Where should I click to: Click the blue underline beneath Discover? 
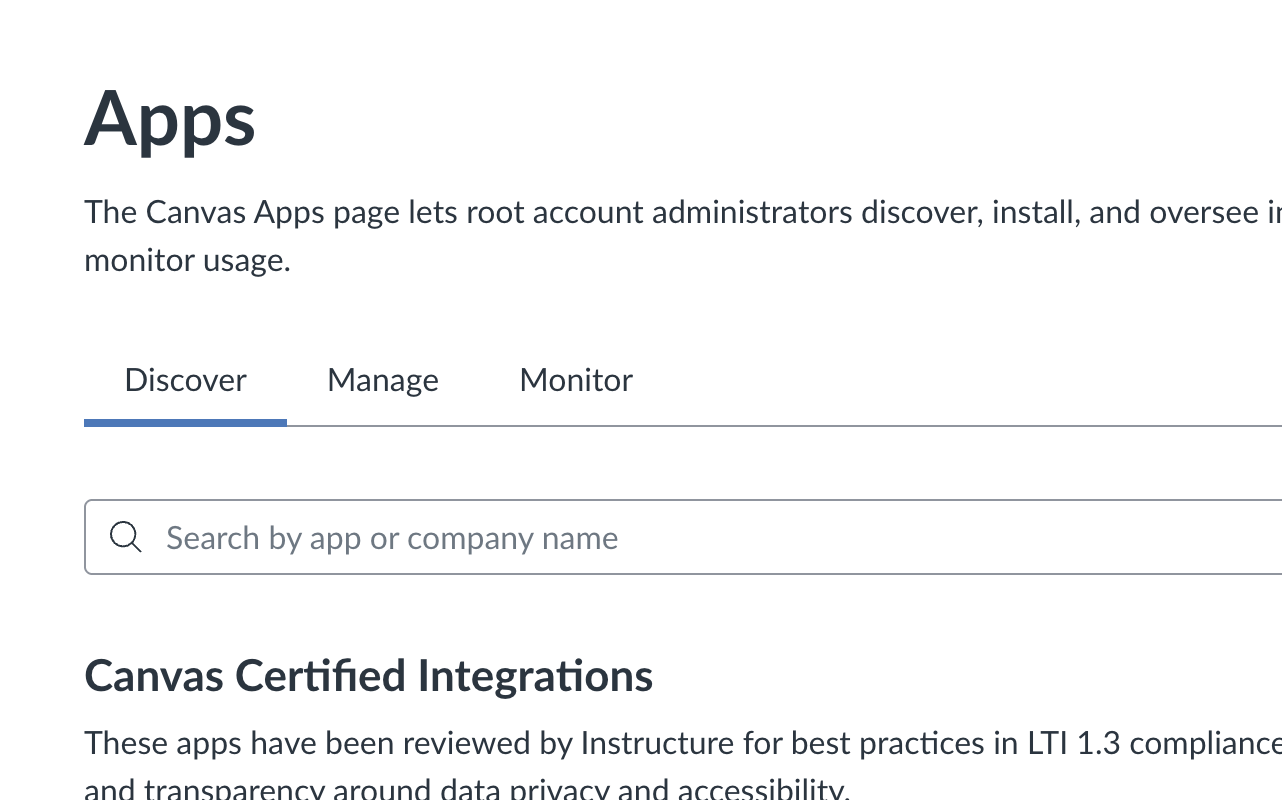185,424
